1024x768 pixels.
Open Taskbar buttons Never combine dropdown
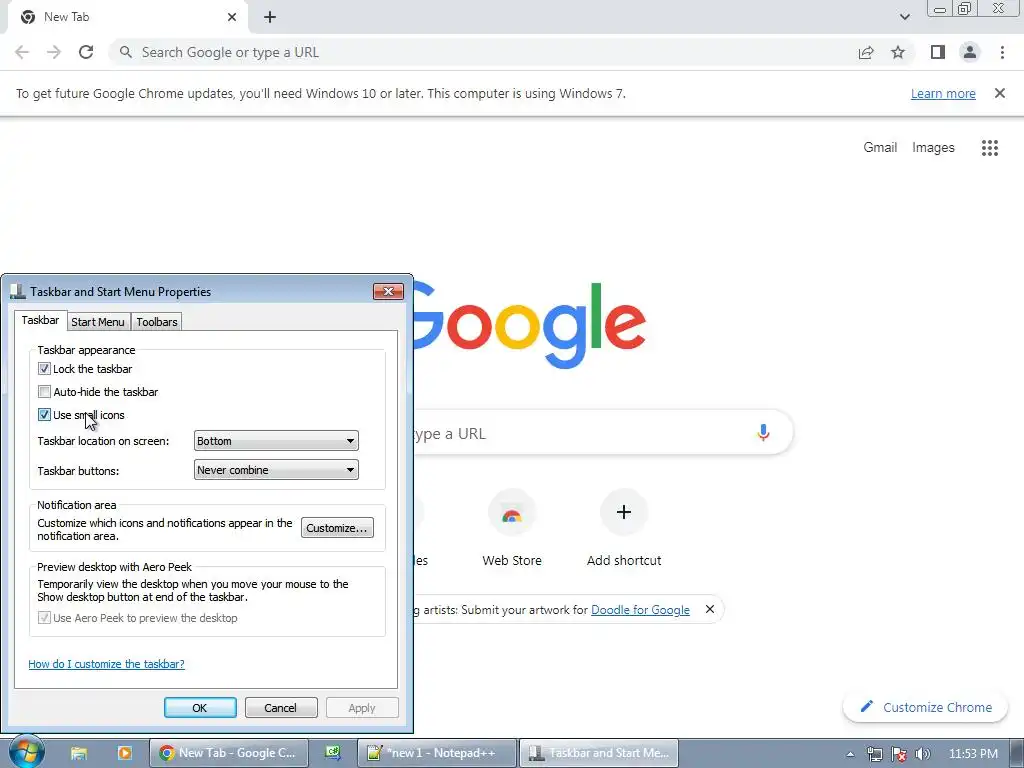276,470
